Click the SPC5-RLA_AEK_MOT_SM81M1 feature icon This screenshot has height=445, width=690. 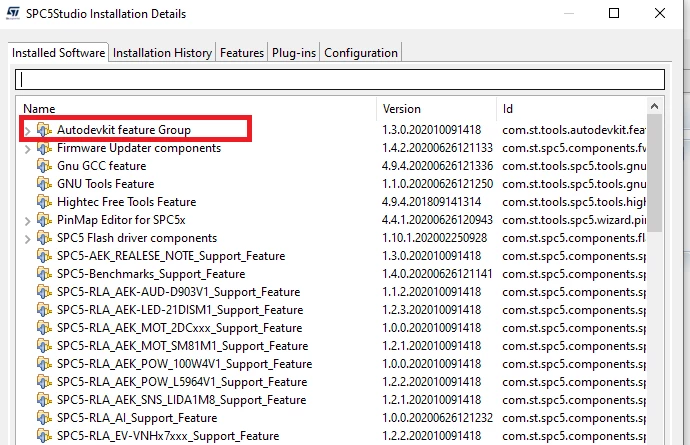pyautogui.click(x=44, y=346)
